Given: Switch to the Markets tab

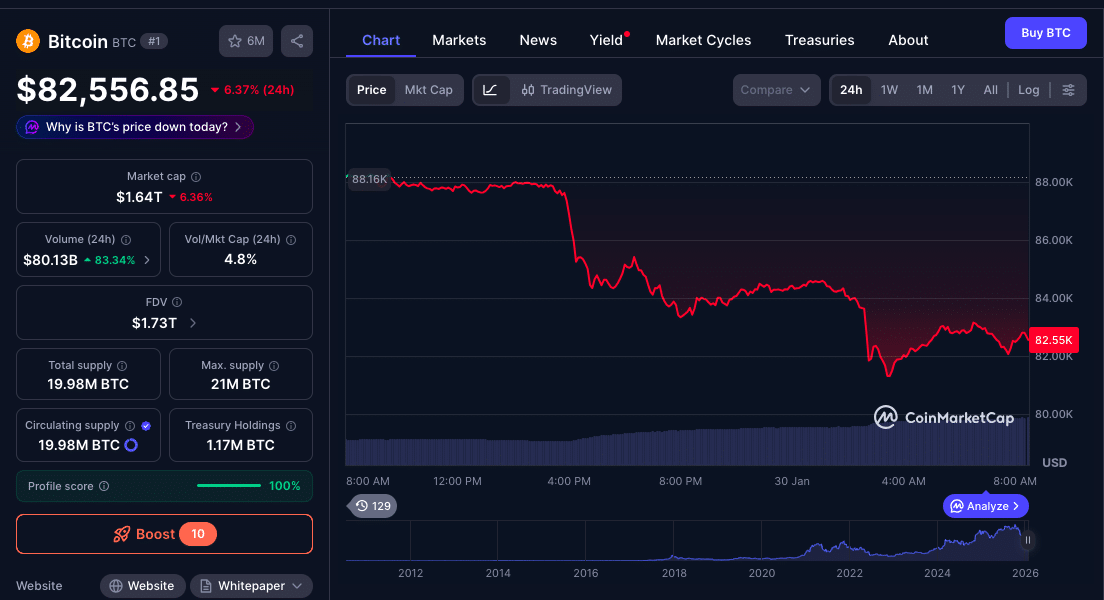Looking at the screenshot, I should 459,40.
